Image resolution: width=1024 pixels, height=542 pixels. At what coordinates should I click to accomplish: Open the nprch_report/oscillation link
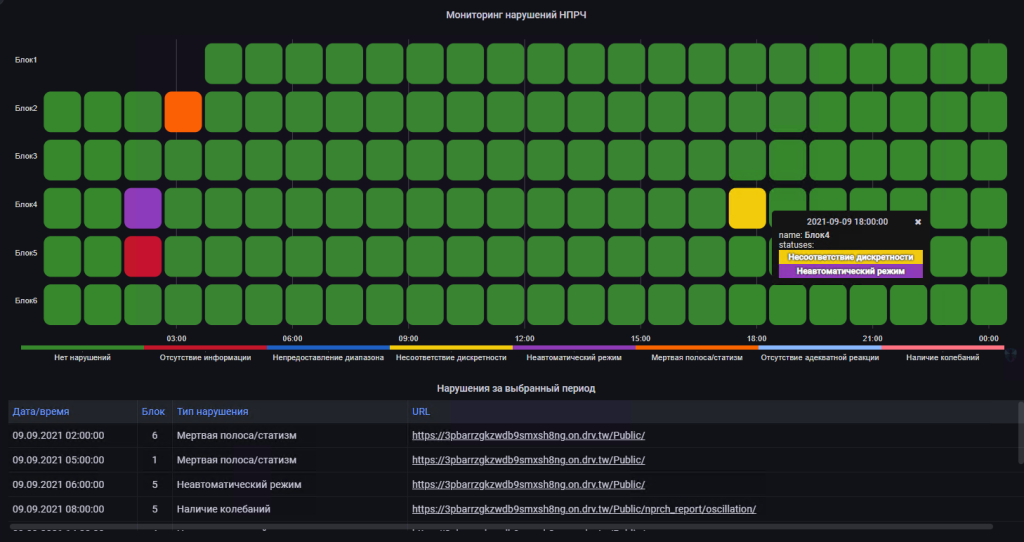point(583,509)
